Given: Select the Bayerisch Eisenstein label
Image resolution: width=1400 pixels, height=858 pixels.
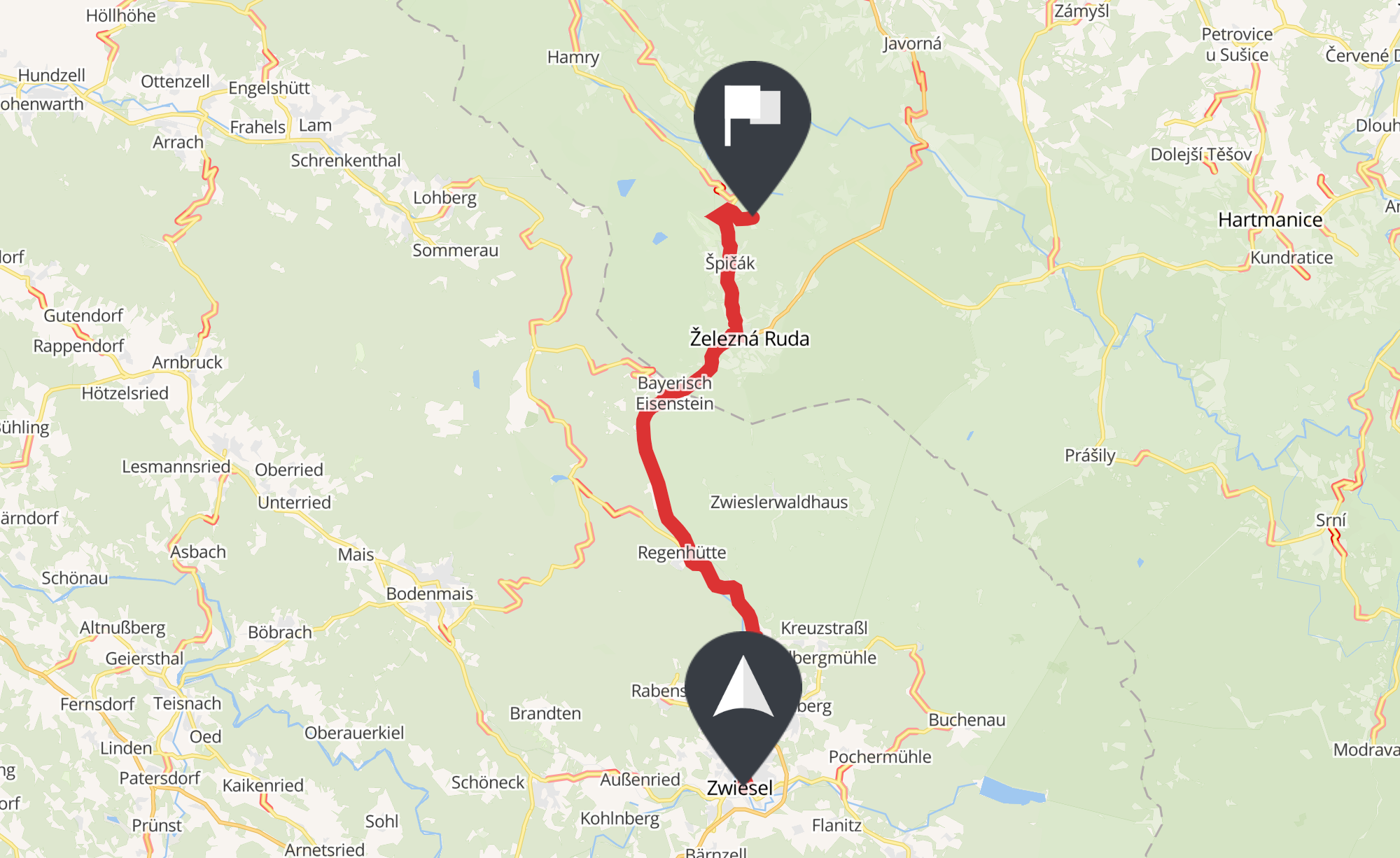Looking at the screenshot, I should click(x=675, y=393).
